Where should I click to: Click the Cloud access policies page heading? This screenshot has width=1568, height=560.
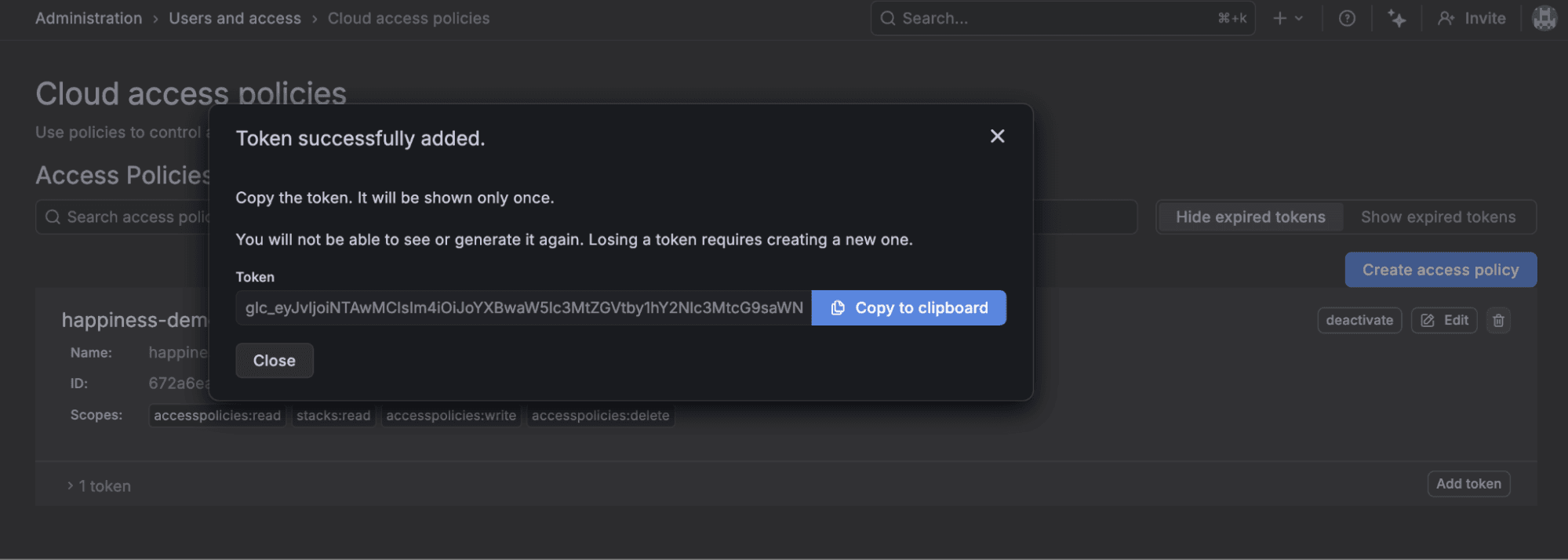click(191, 93)
